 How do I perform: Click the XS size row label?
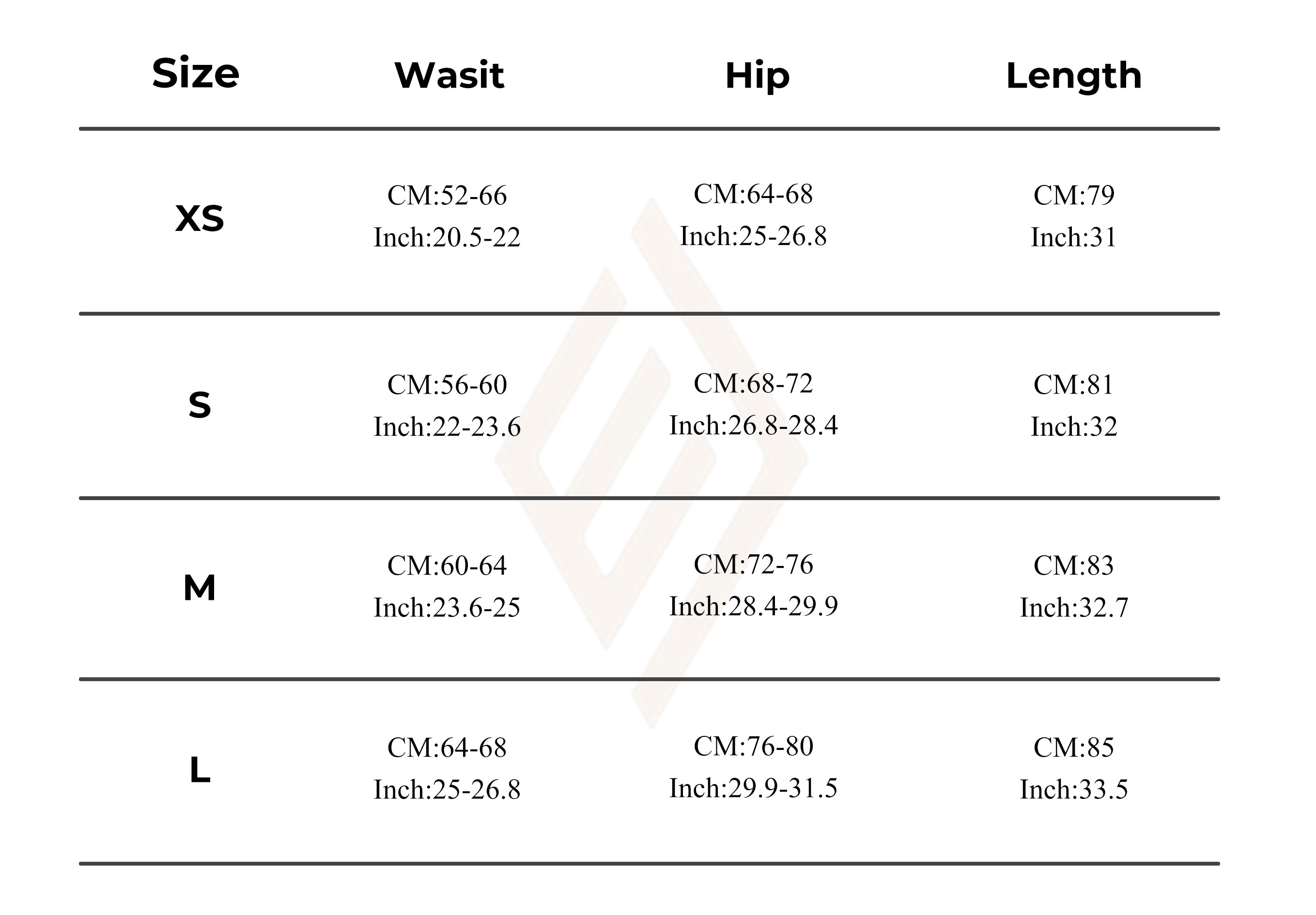200,218
